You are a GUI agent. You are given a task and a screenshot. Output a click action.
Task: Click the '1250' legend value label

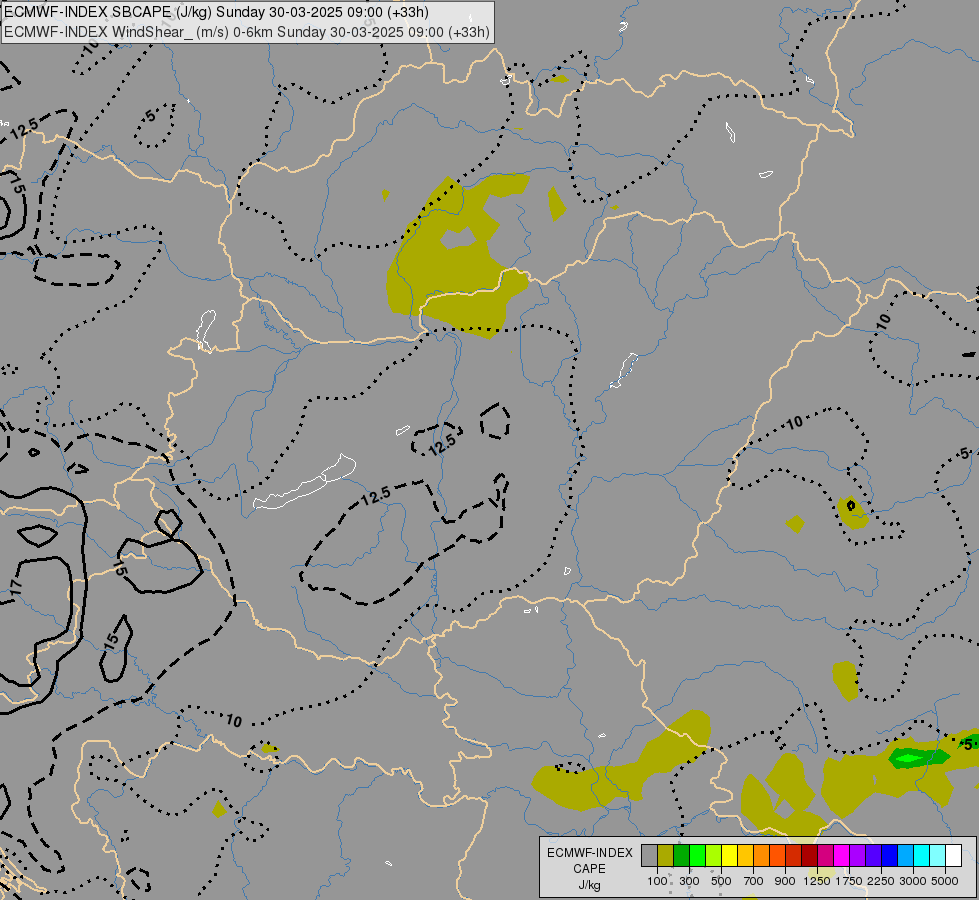[817, 881]
